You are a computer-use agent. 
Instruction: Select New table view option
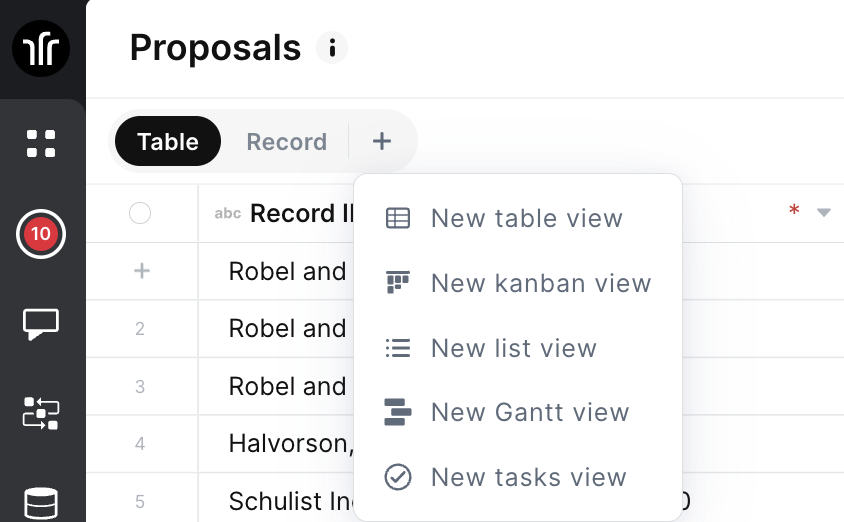(x=526, y=218)
